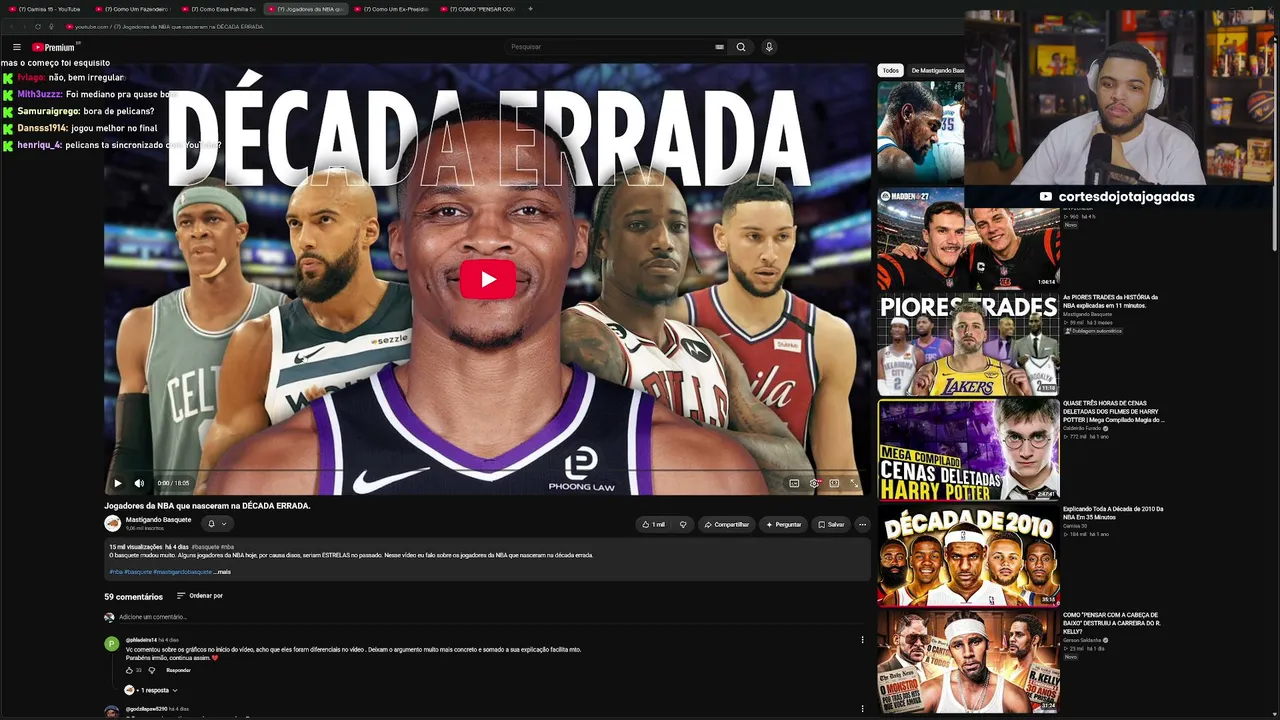The width and height of the screenshot is (1280, 720).
Task: Open more actions menu beside Salvar
Action: click(862, 524)
